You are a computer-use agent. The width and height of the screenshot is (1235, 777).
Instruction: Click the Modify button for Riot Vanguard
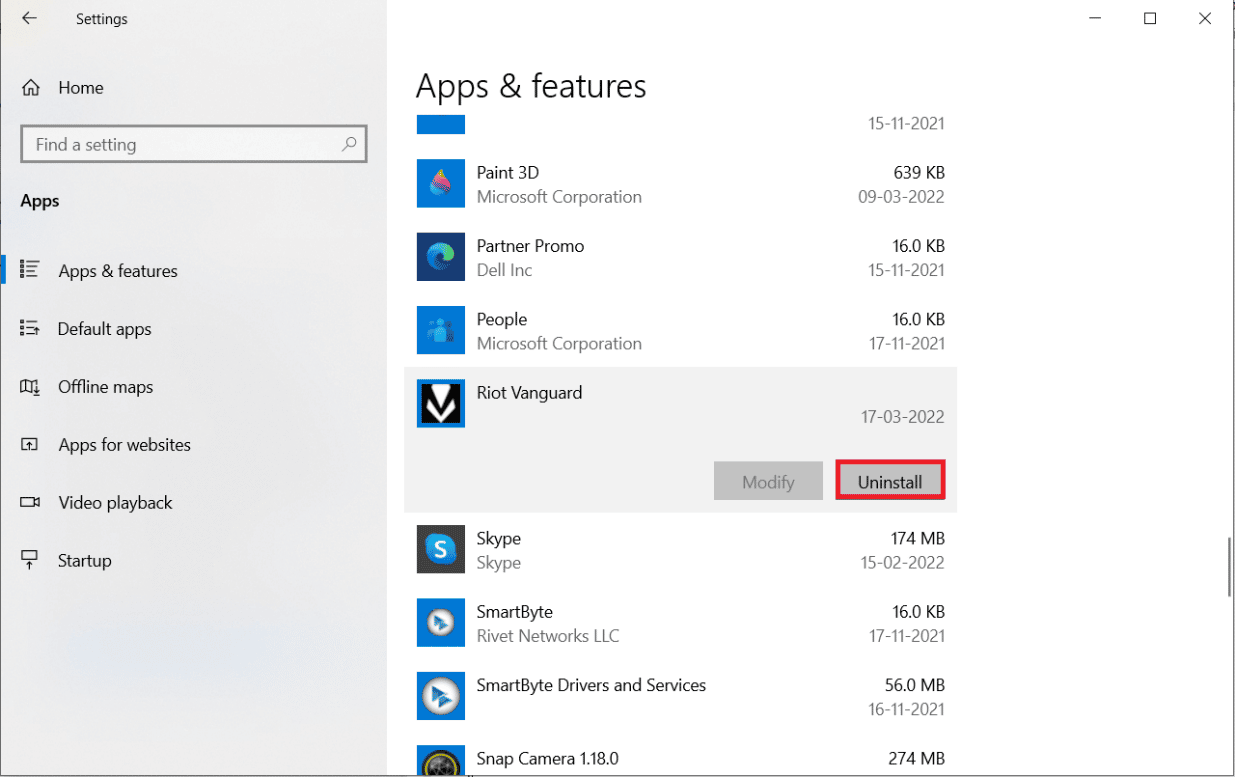click(768, 481)
